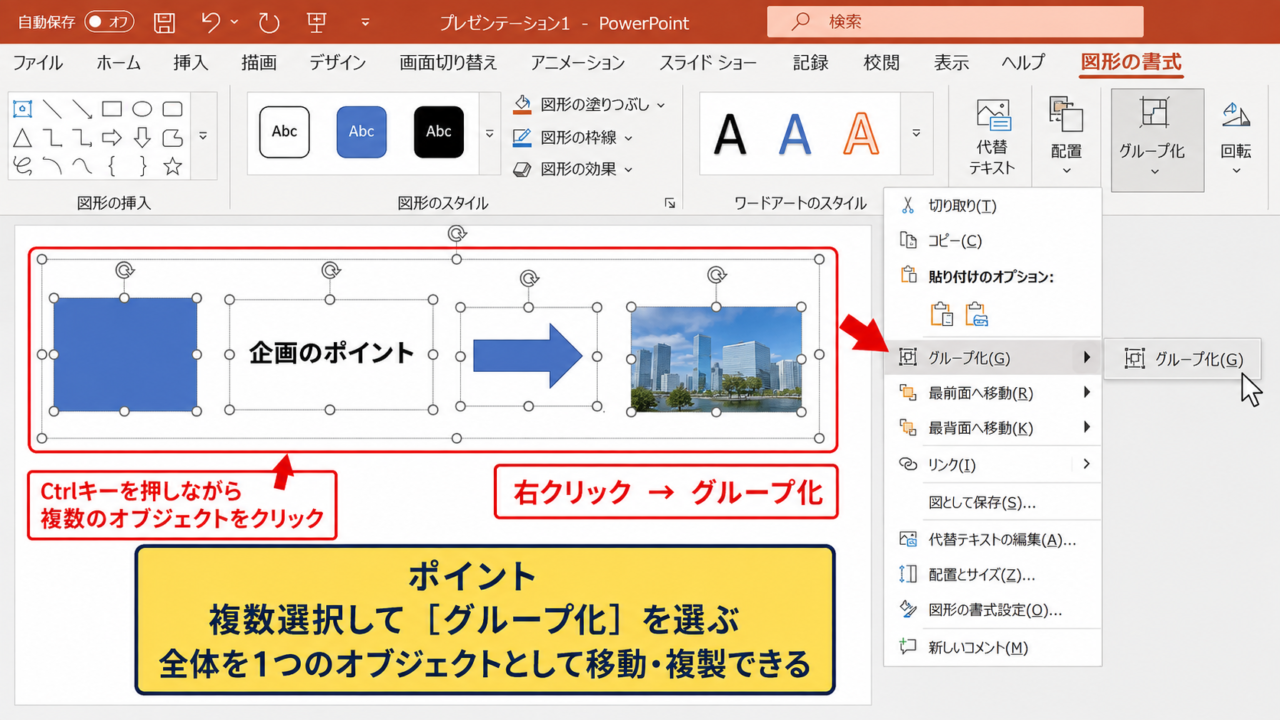Open the Quick Access Toolbar customize dropdown
Screen dimensions: 1280x720
pyautogui.click(x=365, y=21)
